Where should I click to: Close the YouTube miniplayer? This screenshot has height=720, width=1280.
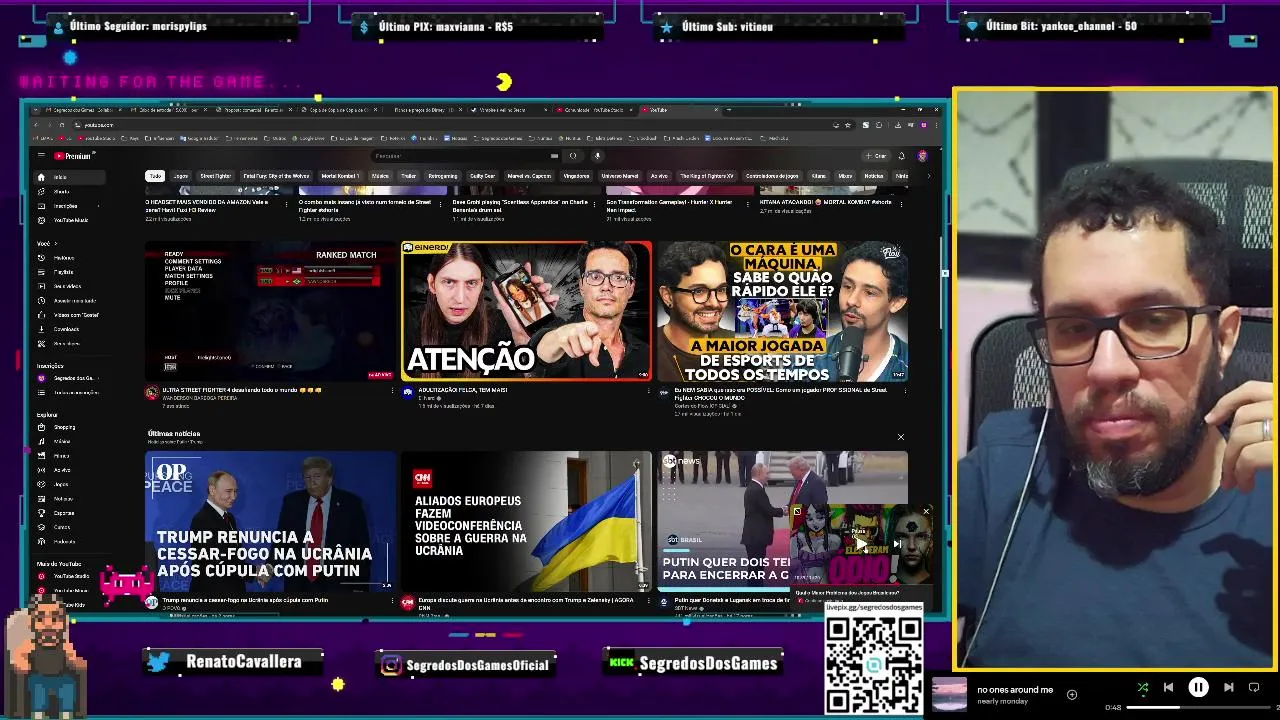[x=926, y=511]
